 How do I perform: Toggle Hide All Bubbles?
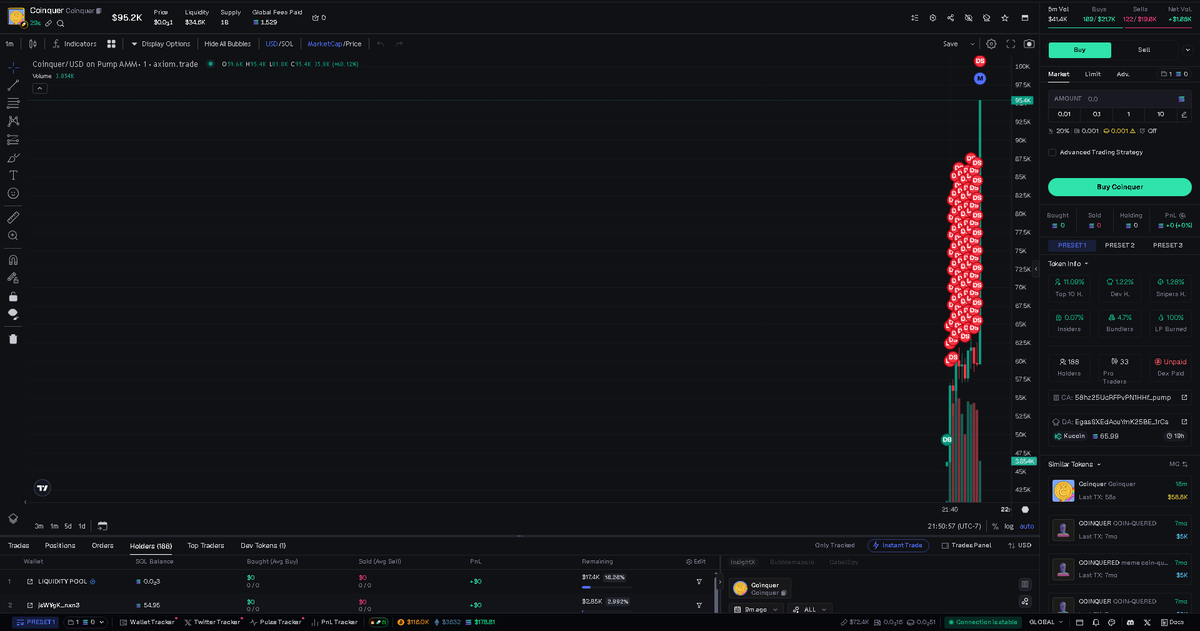[227, 44]
